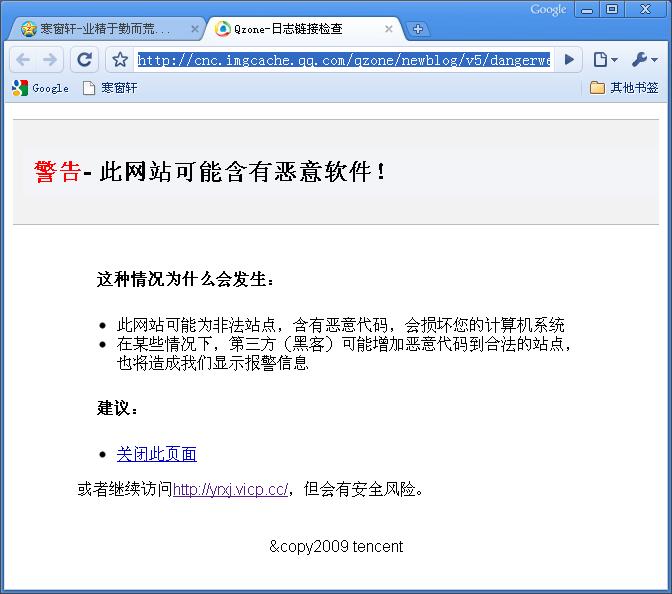Minimize the browser window
Screen dimensions: 672x594
pos(587,9)
